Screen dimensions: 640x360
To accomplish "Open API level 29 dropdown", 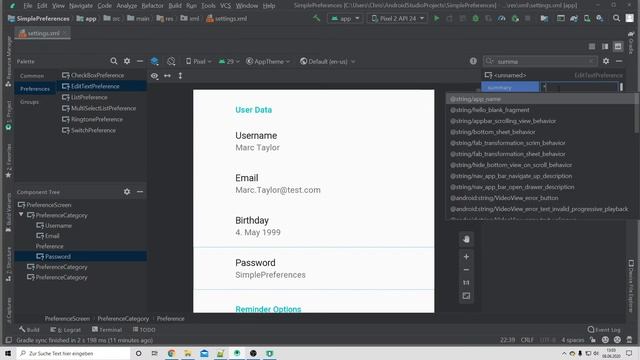I will point(229,61).
